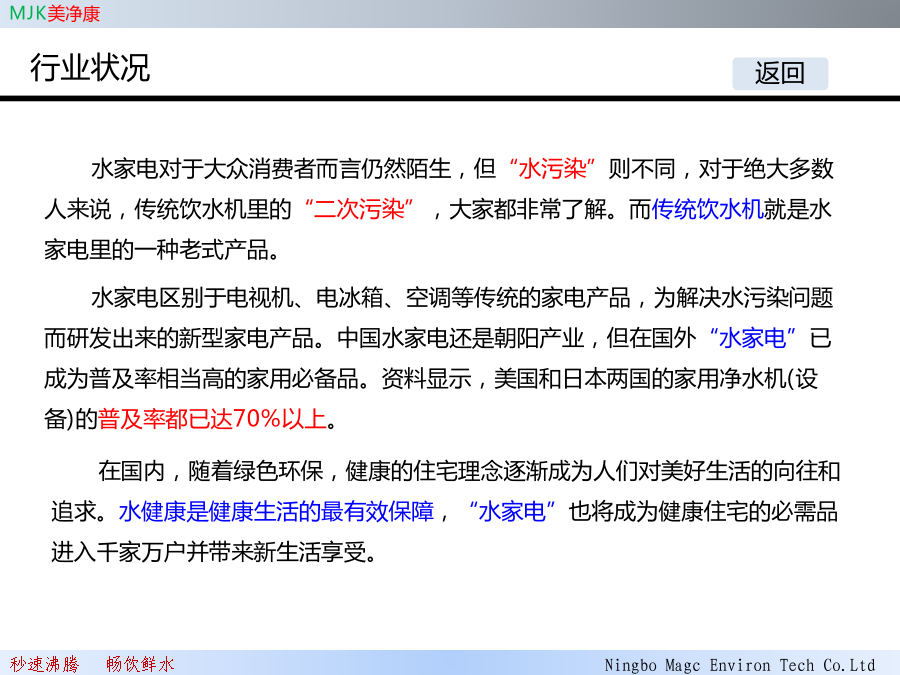The image size is (900, 675).
Task: Click the blue 传统饮水机 text
Action: click(707, 209)
